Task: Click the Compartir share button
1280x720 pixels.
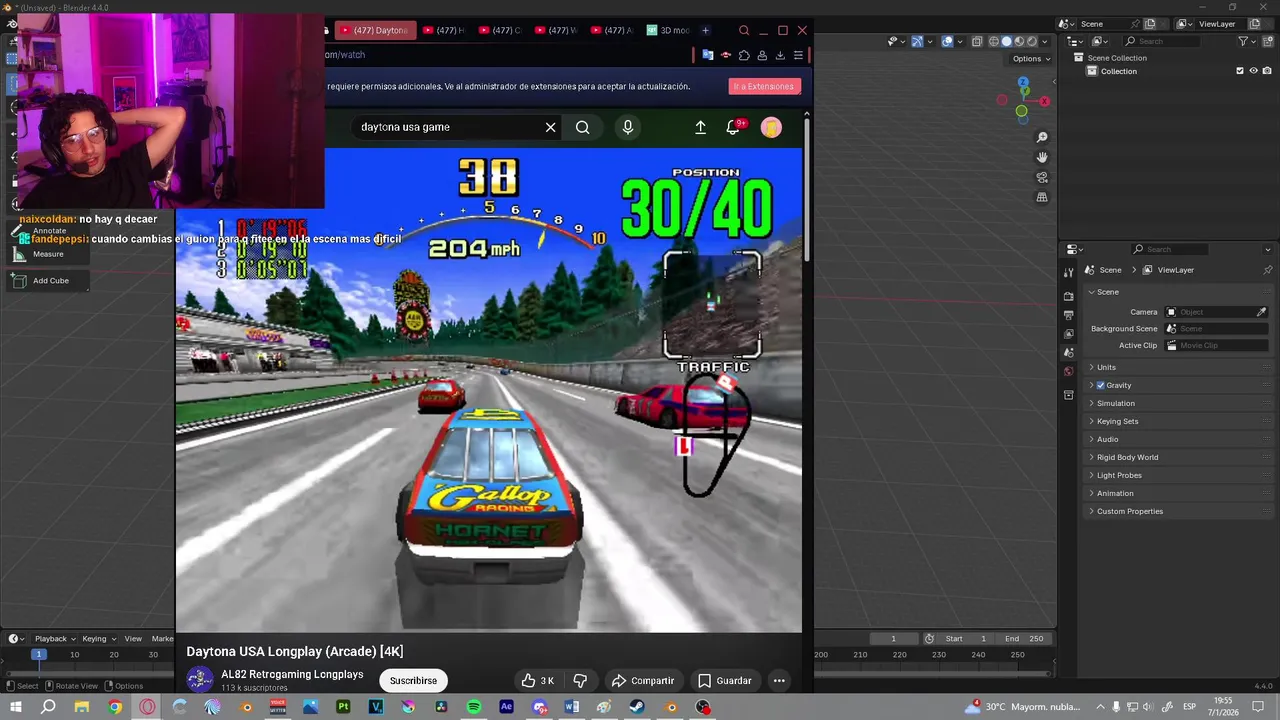Action: click(x=642, y=681)
